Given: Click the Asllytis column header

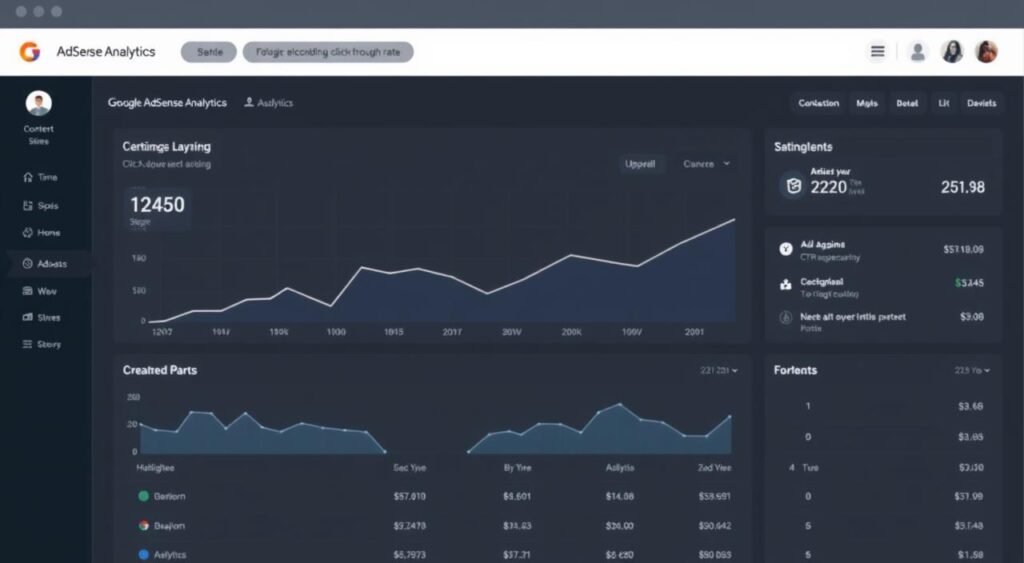Looking at the screenshot, I should pyautogui.click(x=620, y=468).
